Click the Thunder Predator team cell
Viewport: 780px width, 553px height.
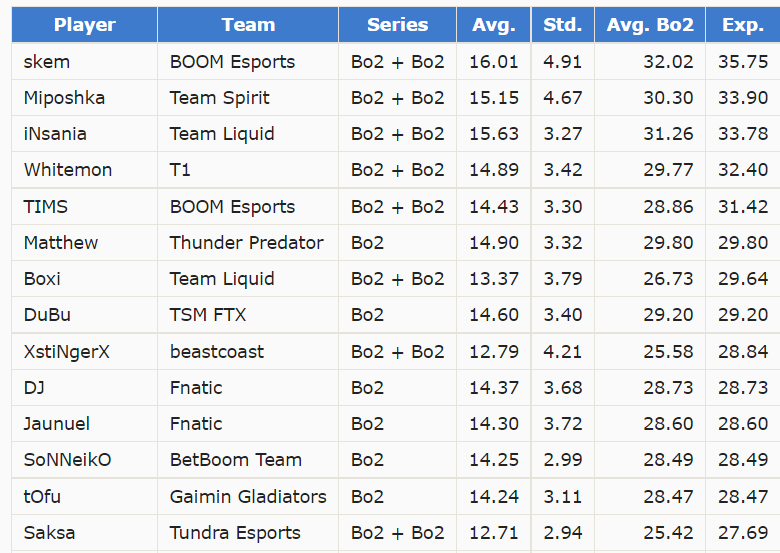tap(247, 243)
